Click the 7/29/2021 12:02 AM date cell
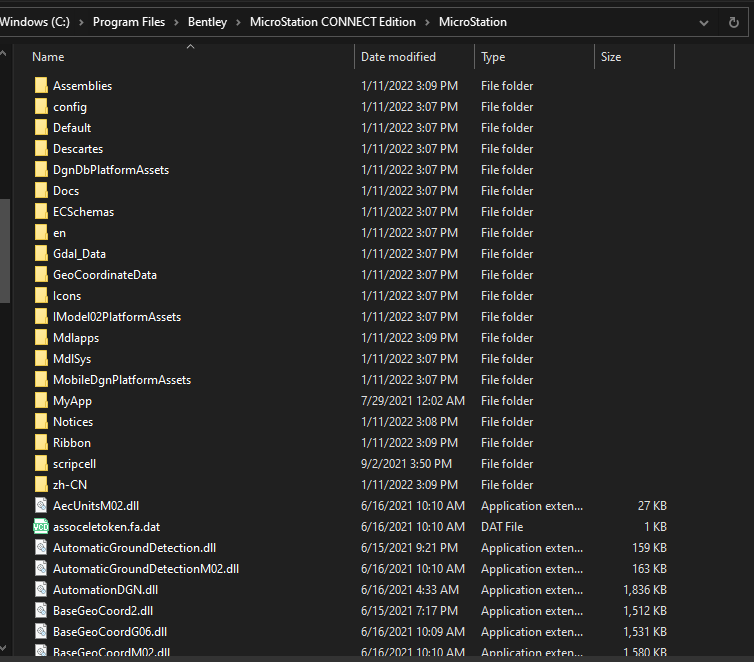Screen dimensions: 754x662 [x=413, y=400]
